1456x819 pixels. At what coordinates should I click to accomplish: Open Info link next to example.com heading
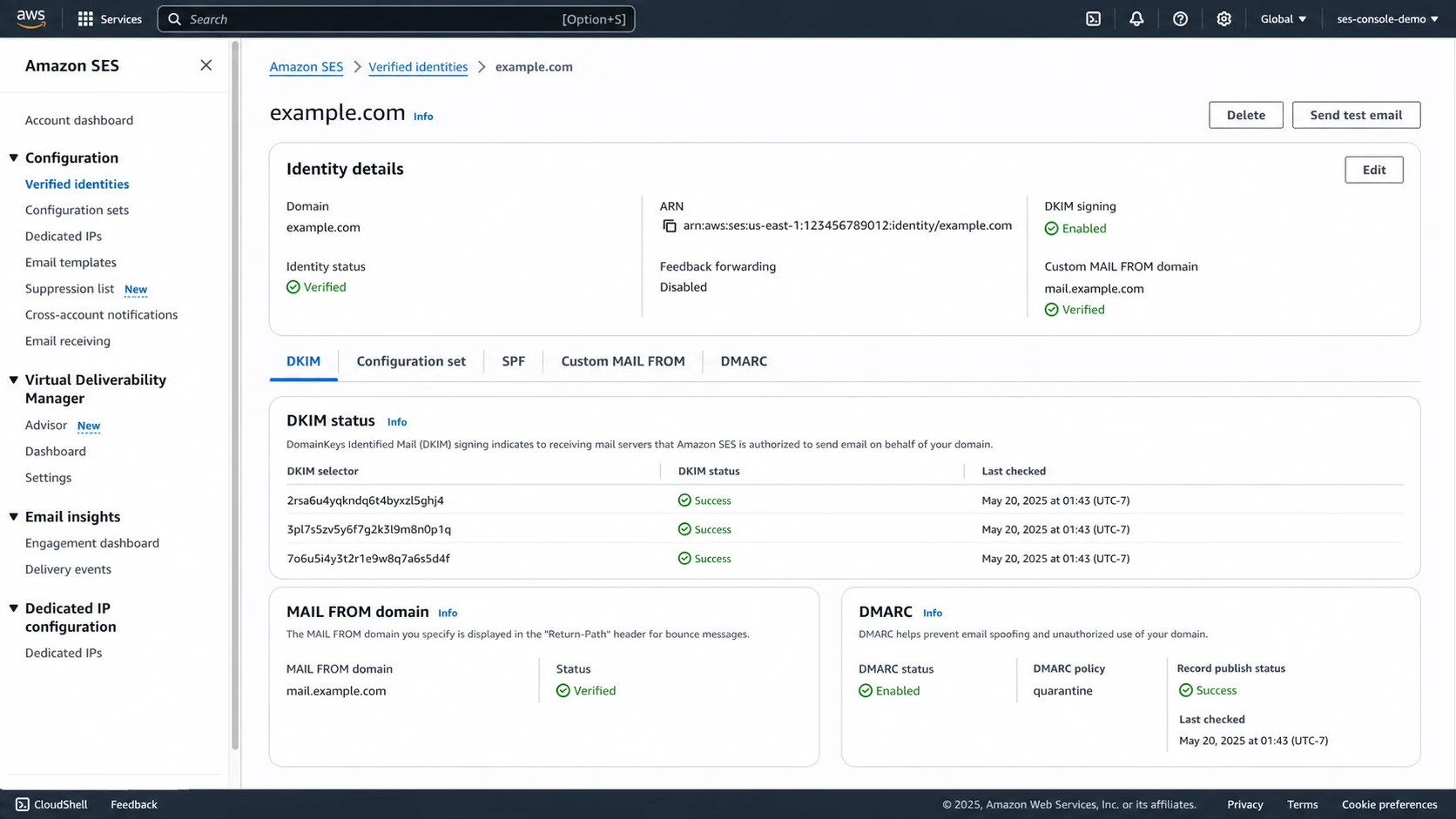(x=423, y=117)
